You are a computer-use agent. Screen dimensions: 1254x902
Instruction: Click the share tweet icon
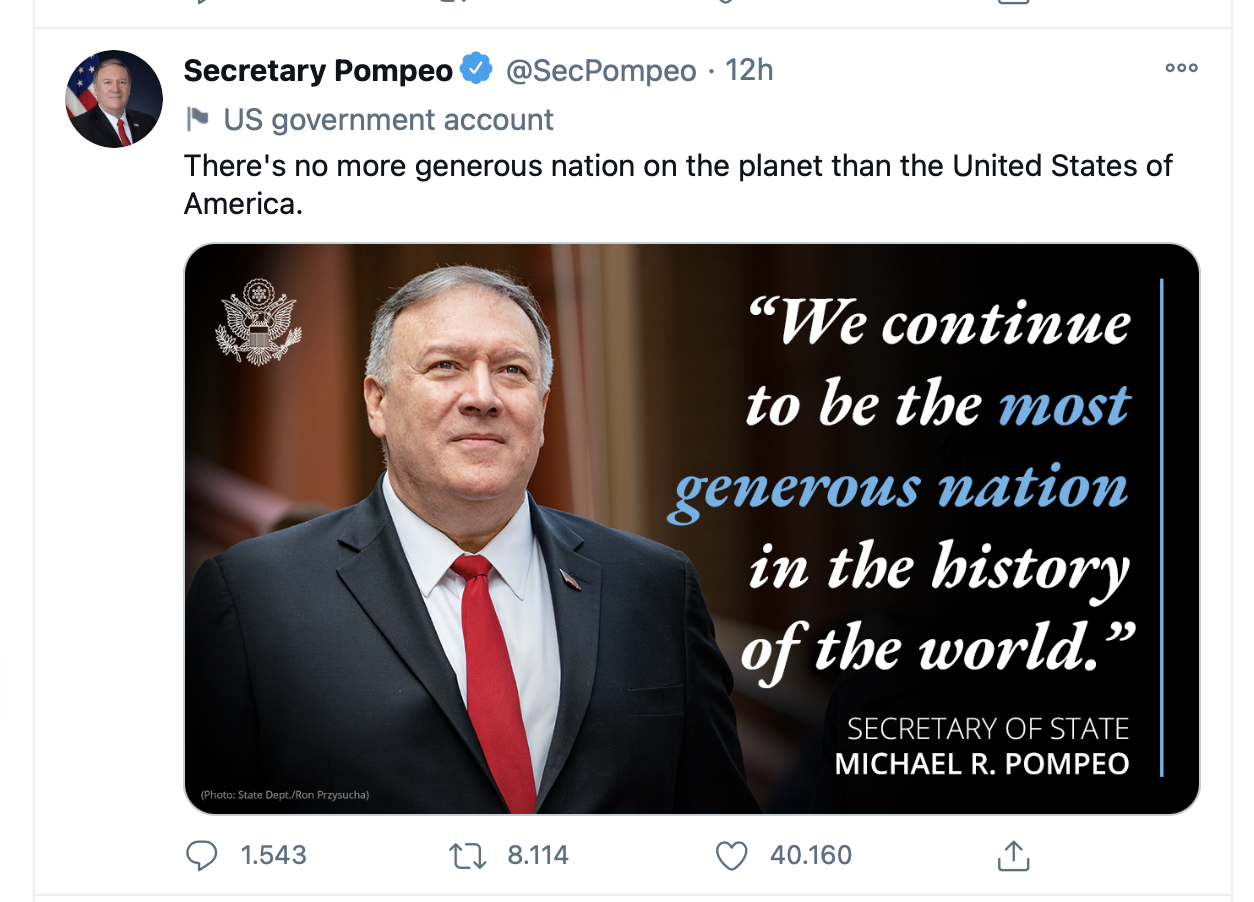tap(1013, 855)
